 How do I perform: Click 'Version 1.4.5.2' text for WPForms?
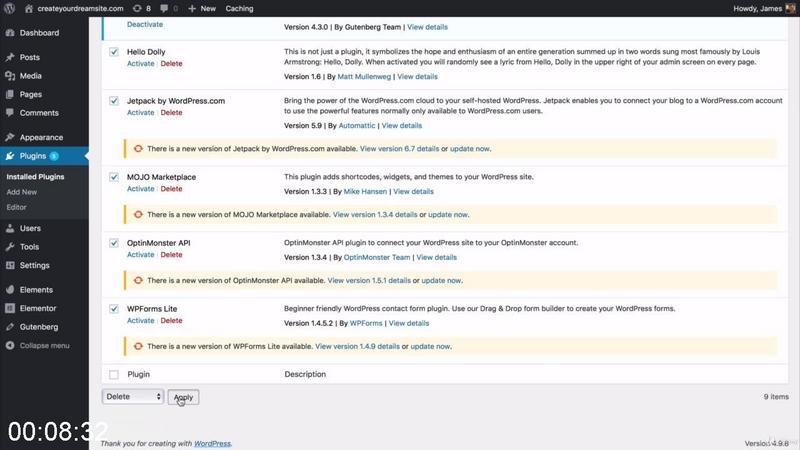click(x=308, y=323)
